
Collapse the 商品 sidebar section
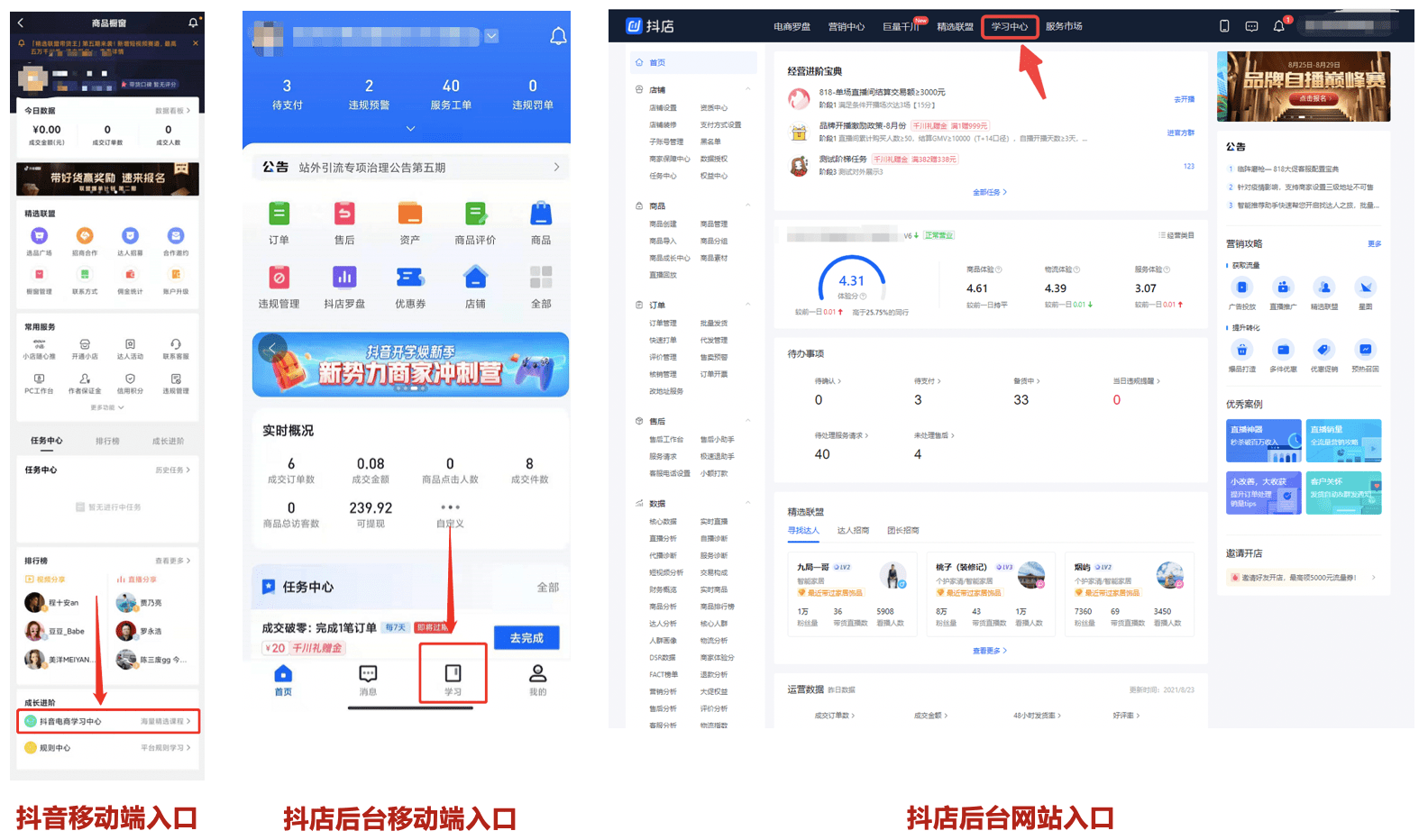(747, 205)
